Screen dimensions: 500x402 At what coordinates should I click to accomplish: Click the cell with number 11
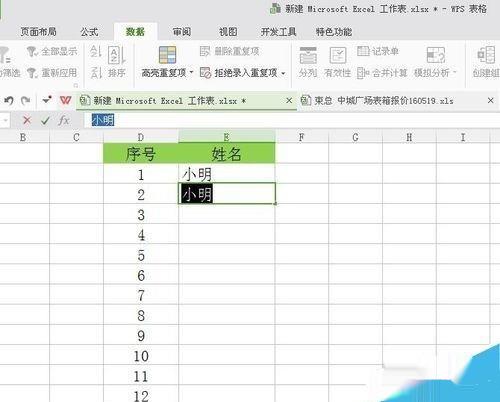(141, 375)
